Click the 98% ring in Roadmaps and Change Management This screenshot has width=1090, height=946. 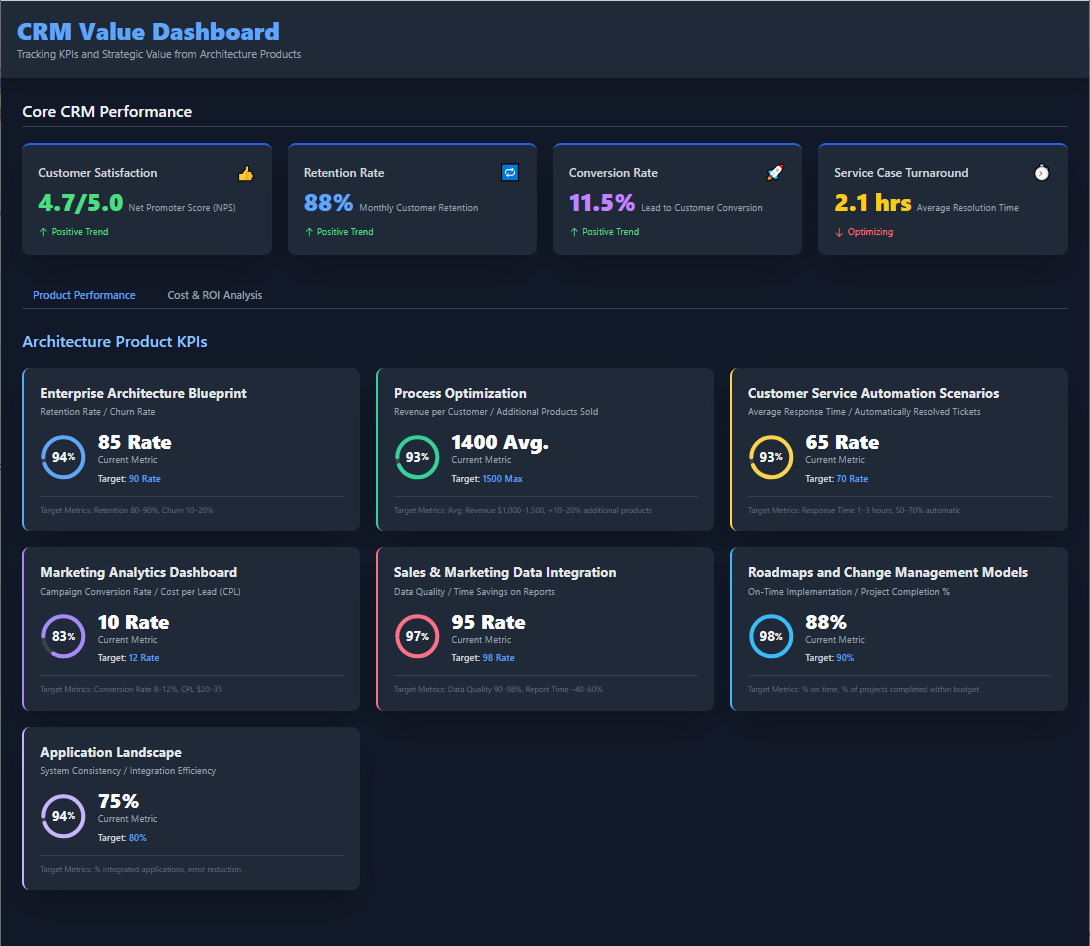[x=771, y=637]
